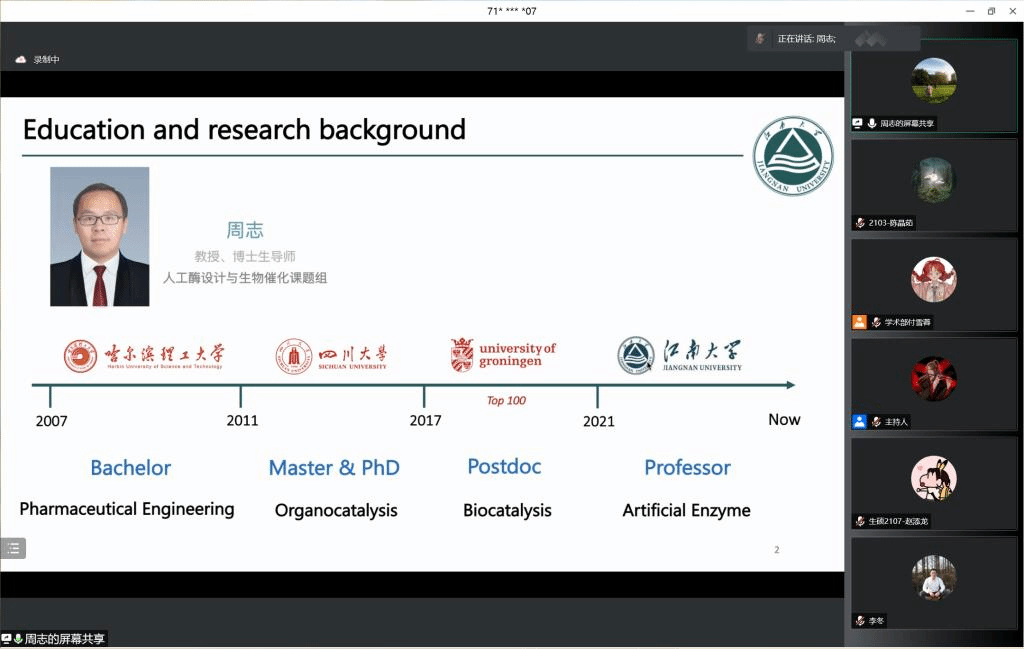This screenshot has width=1024, height=649.
Task: Click the muted mic icon for 生硕2107-赵添龙
Action: coord(860,521)
